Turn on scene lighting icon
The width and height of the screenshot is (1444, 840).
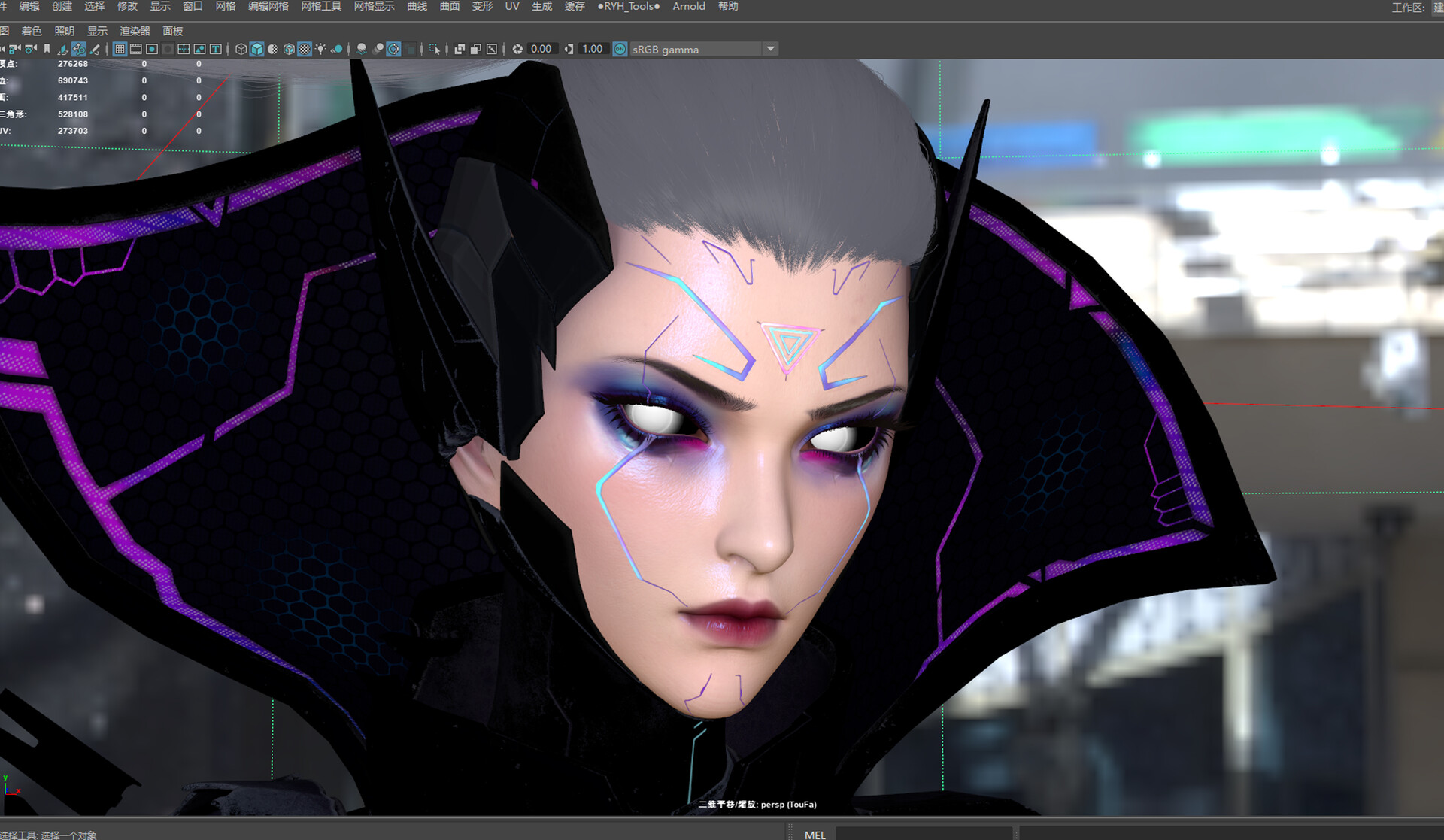pos(320,49)
